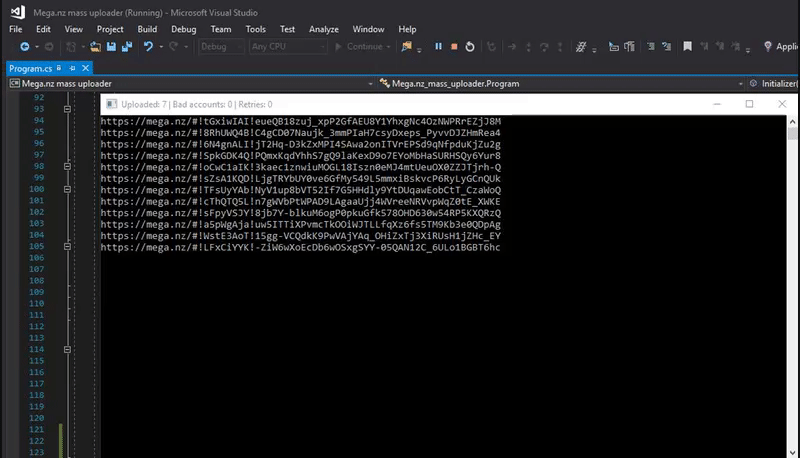Click the Step Into arrow icon
The height and width of the screenshot is (458, 800).
coord(528,46)
